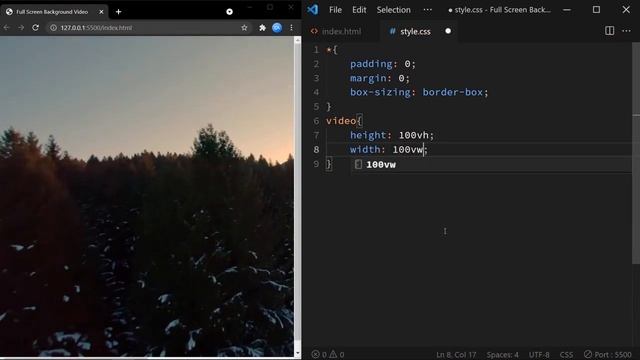Change indentation via Spaces: 4

tap(502, 354)
